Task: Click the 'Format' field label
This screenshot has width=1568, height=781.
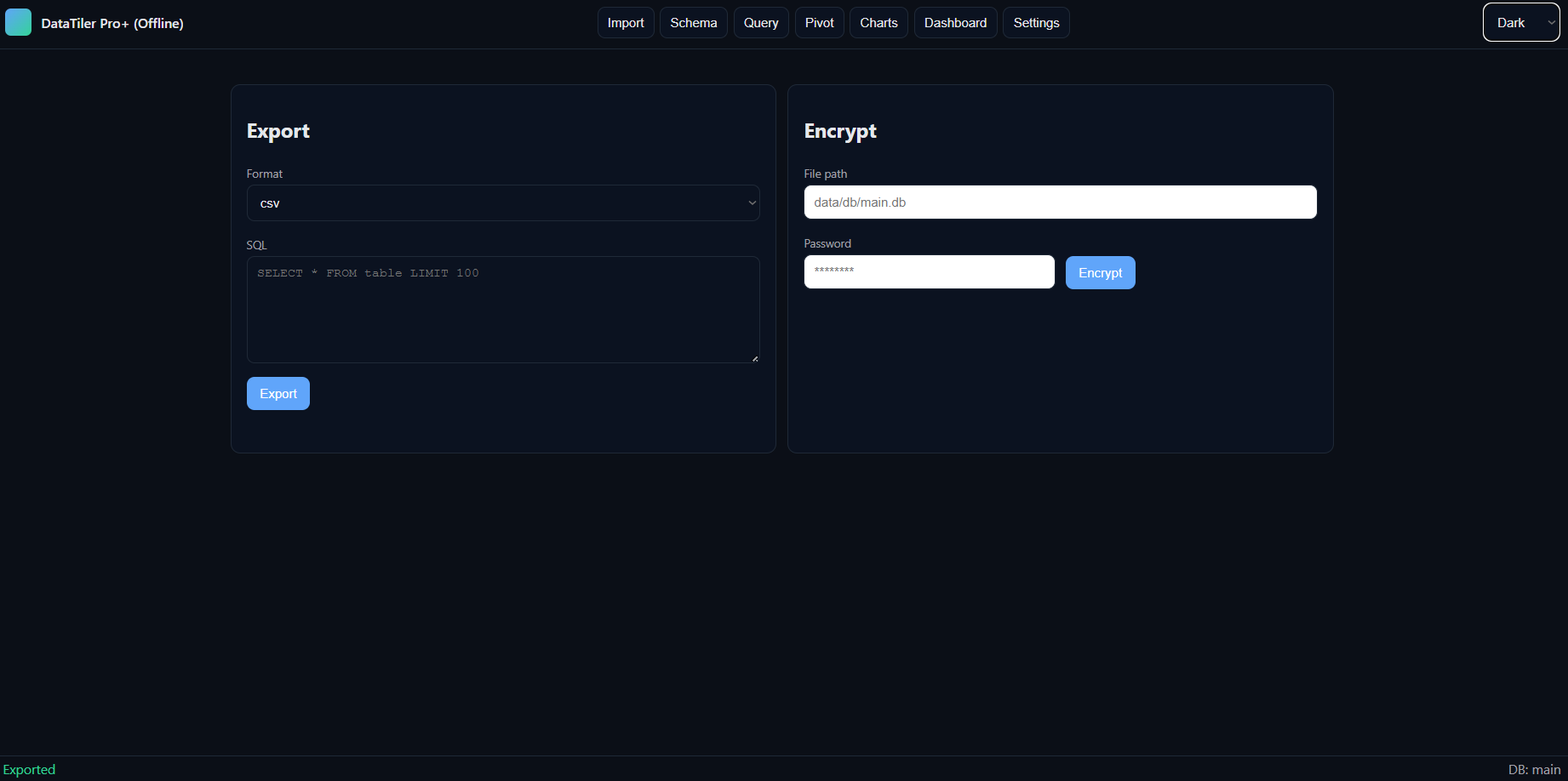Action: [265, 174]
